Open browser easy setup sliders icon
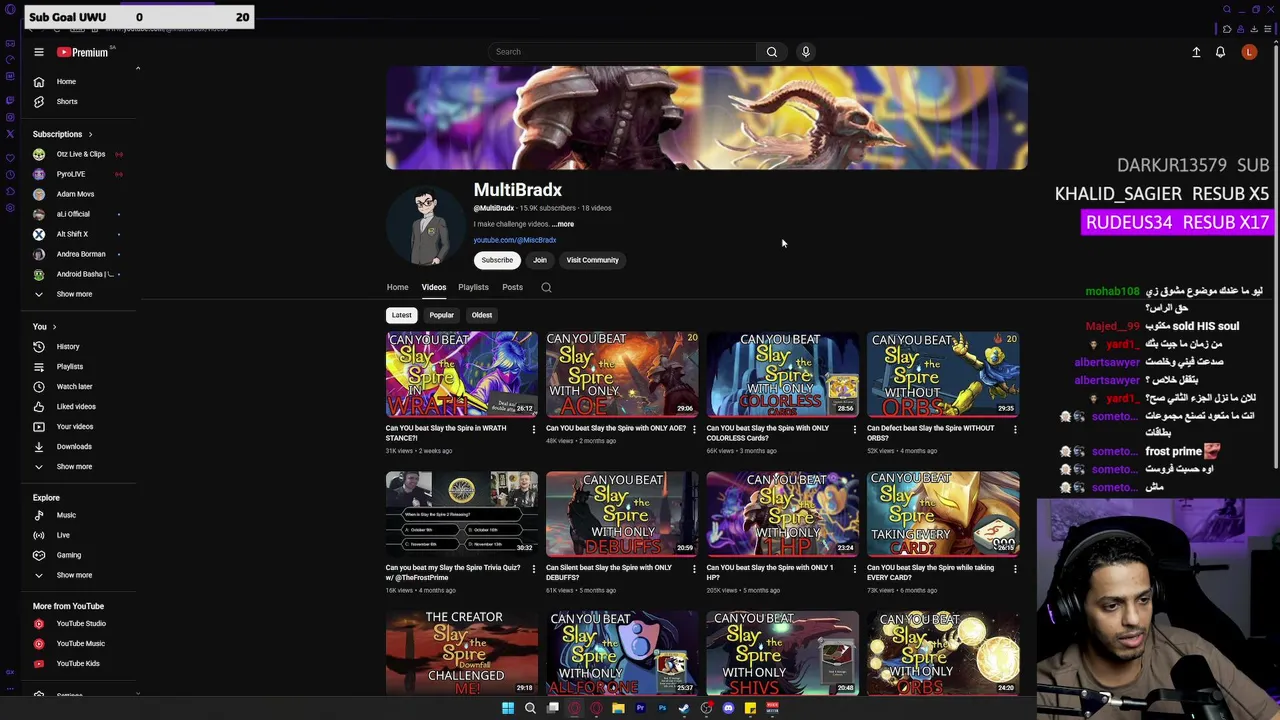The image size is (1280, 720). (1268, 29)
